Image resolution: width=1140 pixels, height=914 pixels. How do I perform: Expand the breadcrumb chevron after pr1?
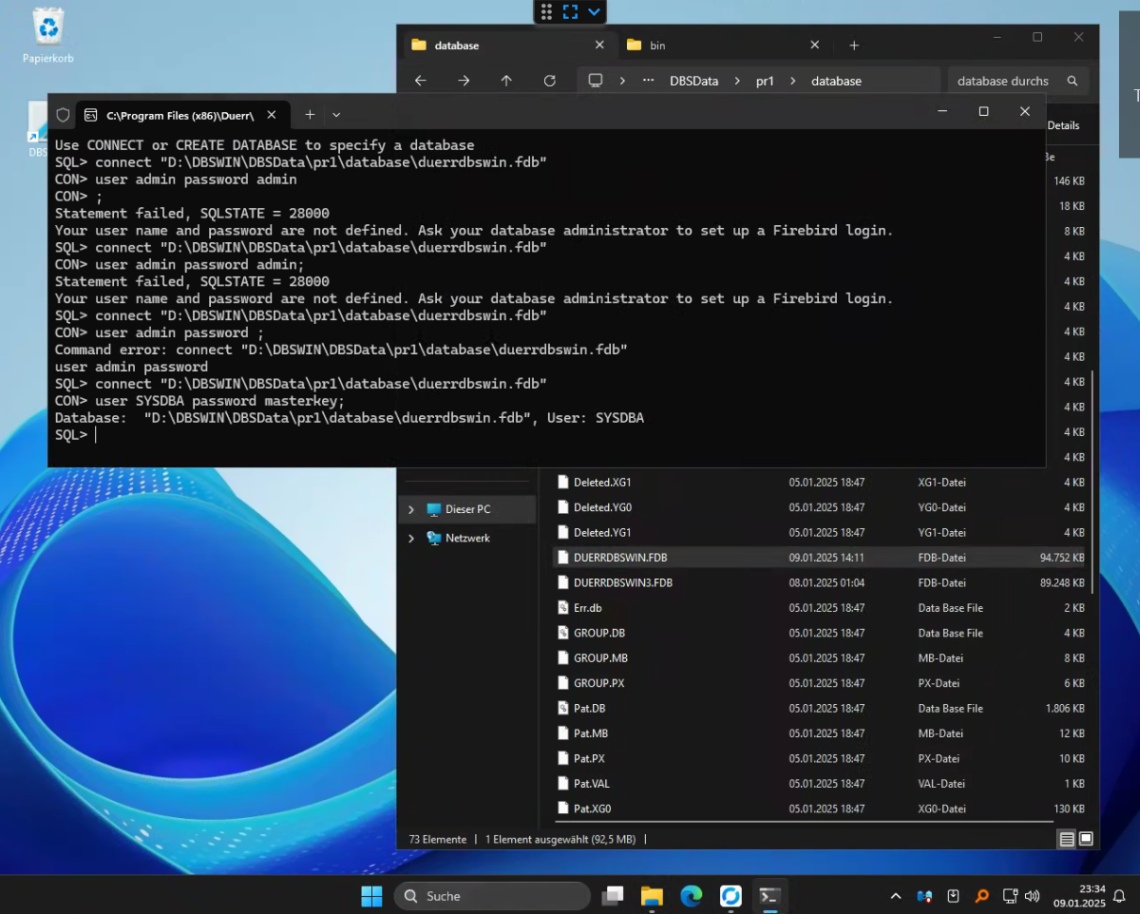(x=792, y=80)
